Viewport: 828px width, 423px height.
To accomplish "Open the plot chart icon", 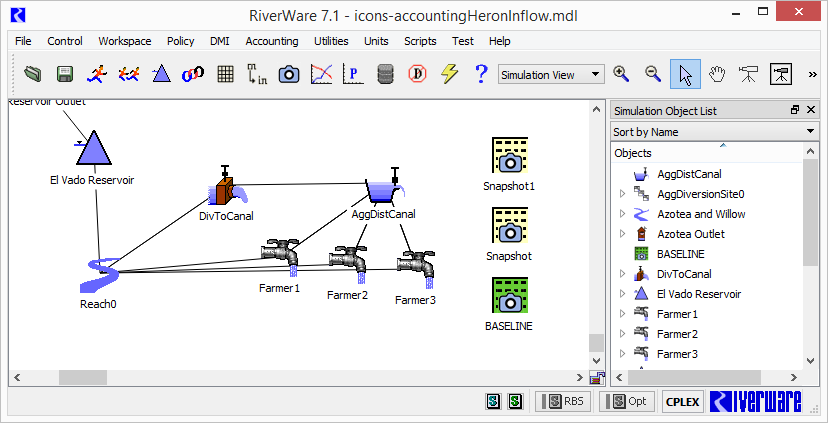I will pyautogui.click(x=322, y=74).
